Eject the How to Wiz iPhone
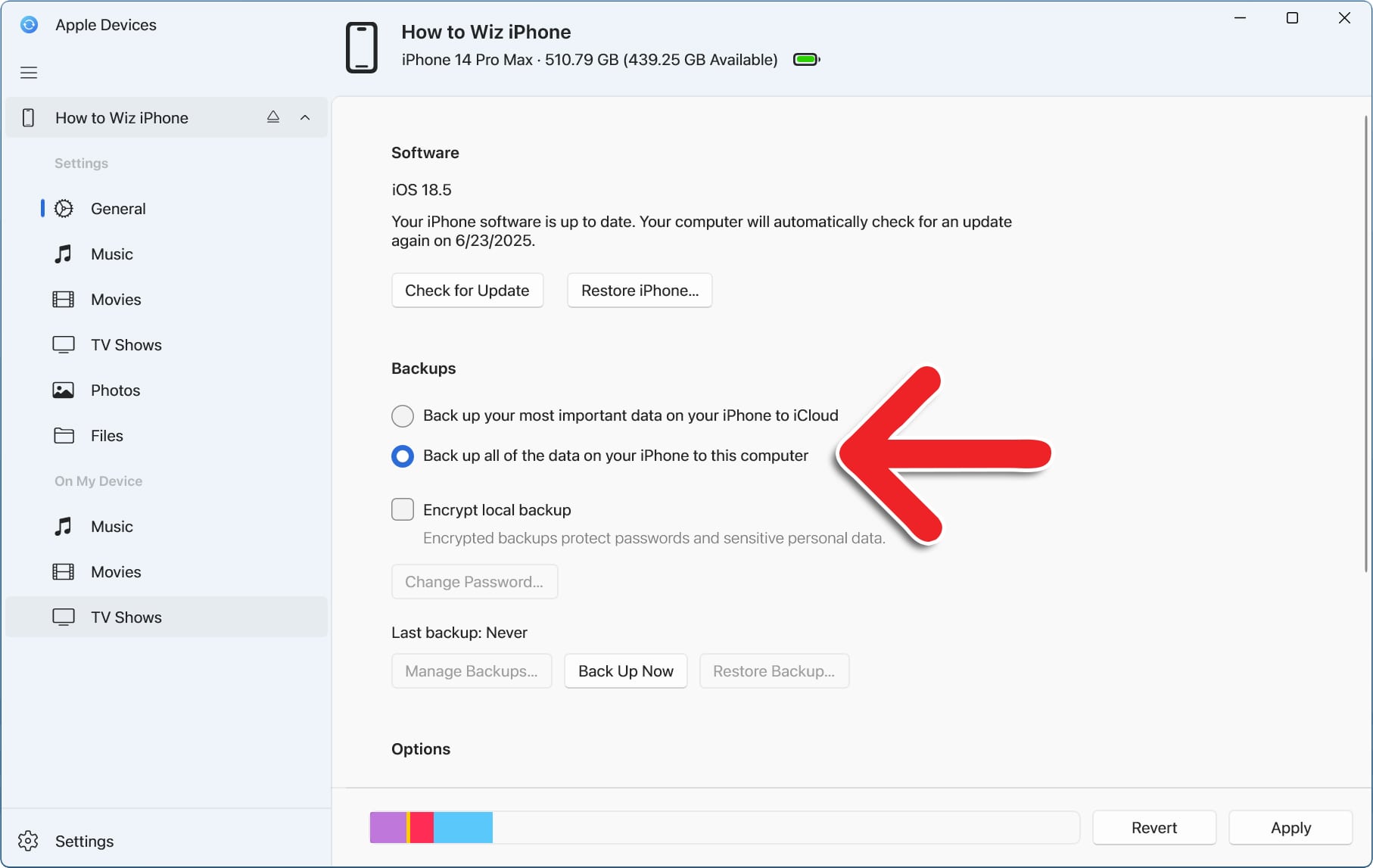This screenshot has height=868, width=1373. click(x=272, y=117)
